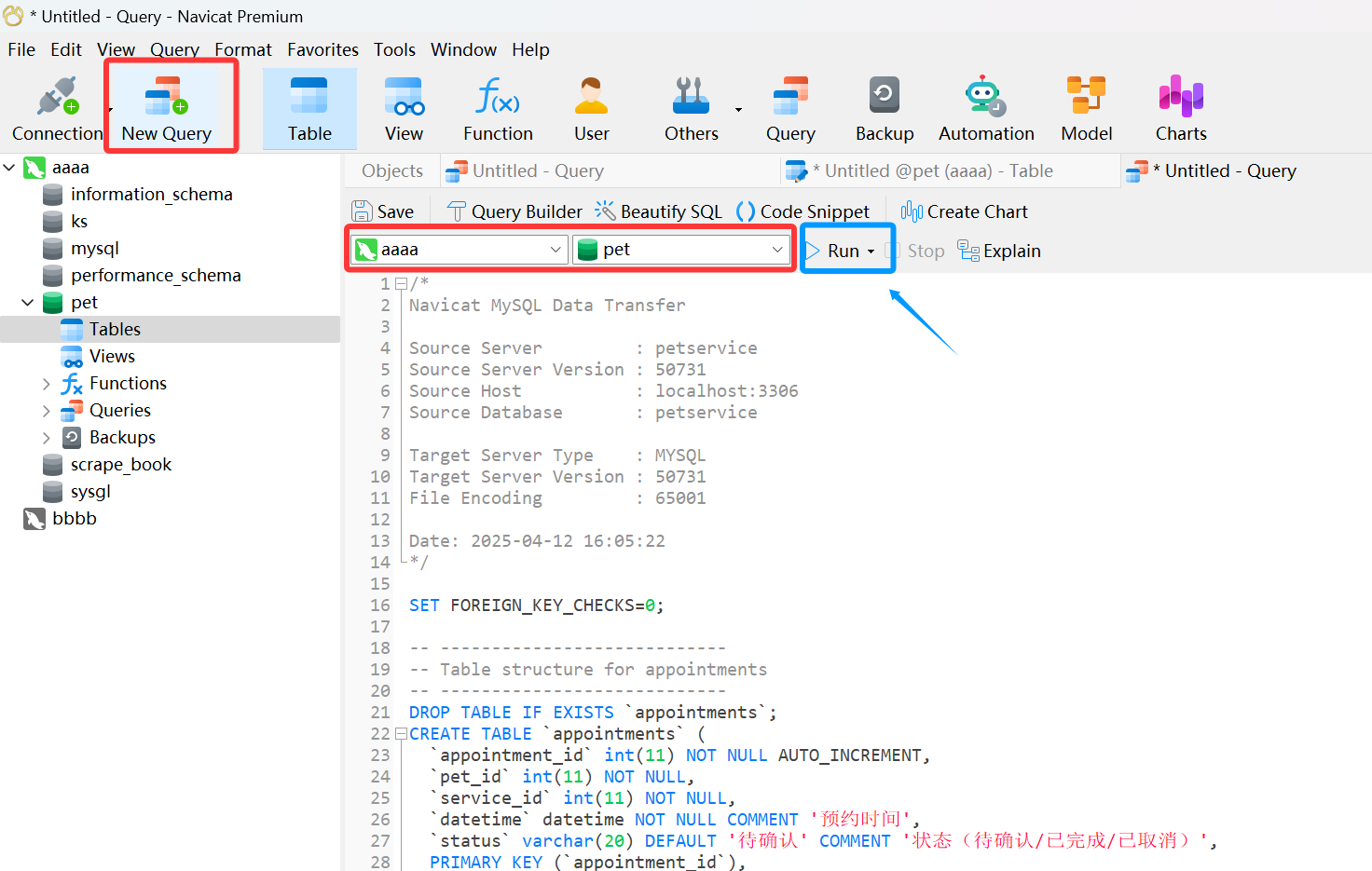Open the Query objects toolbar icon

(790, 109)
